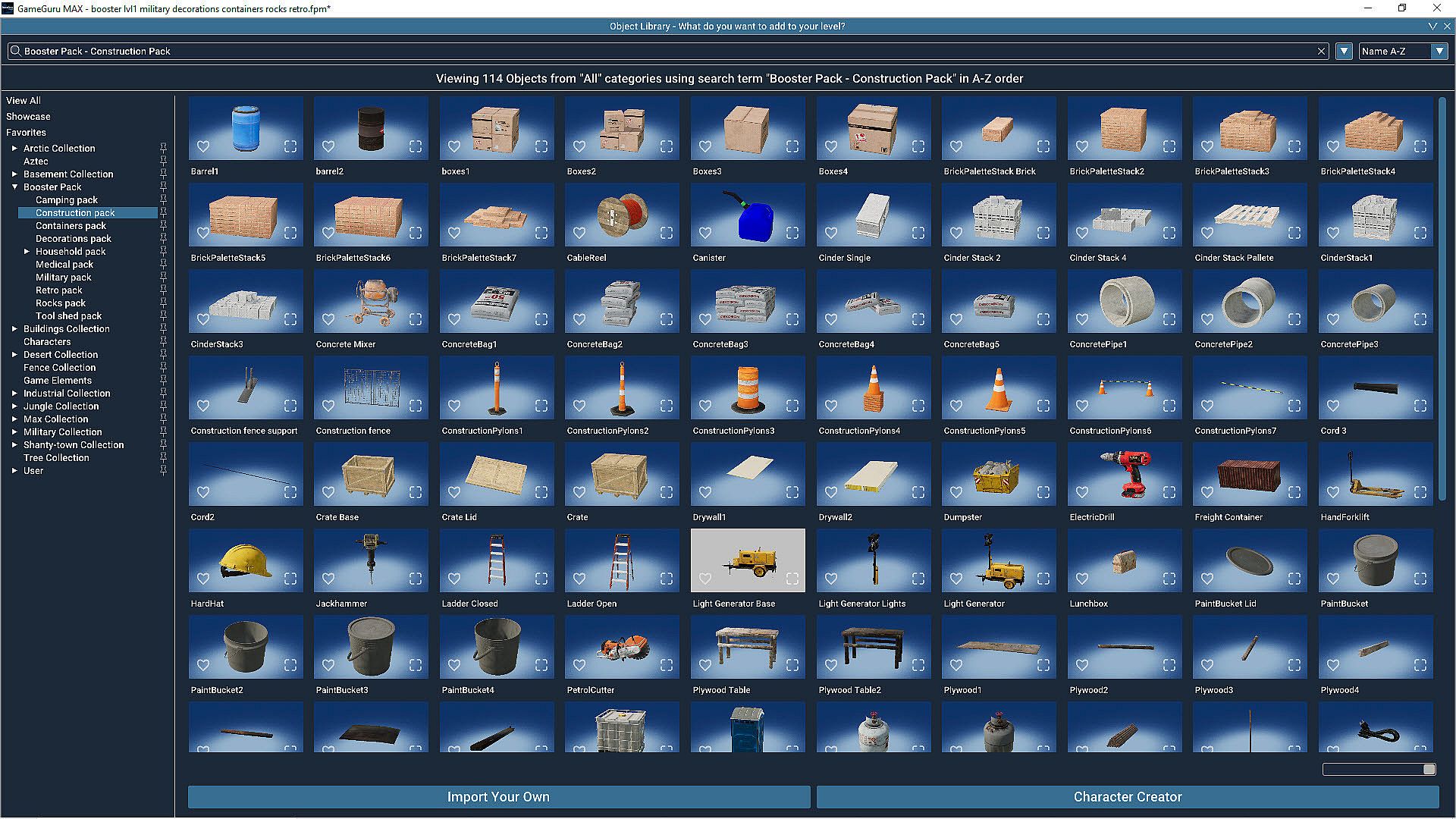This screenshot has height=819, width=1456.
Task: Click fullscreen icon on HardHat thumbnail
Action: 290,579
